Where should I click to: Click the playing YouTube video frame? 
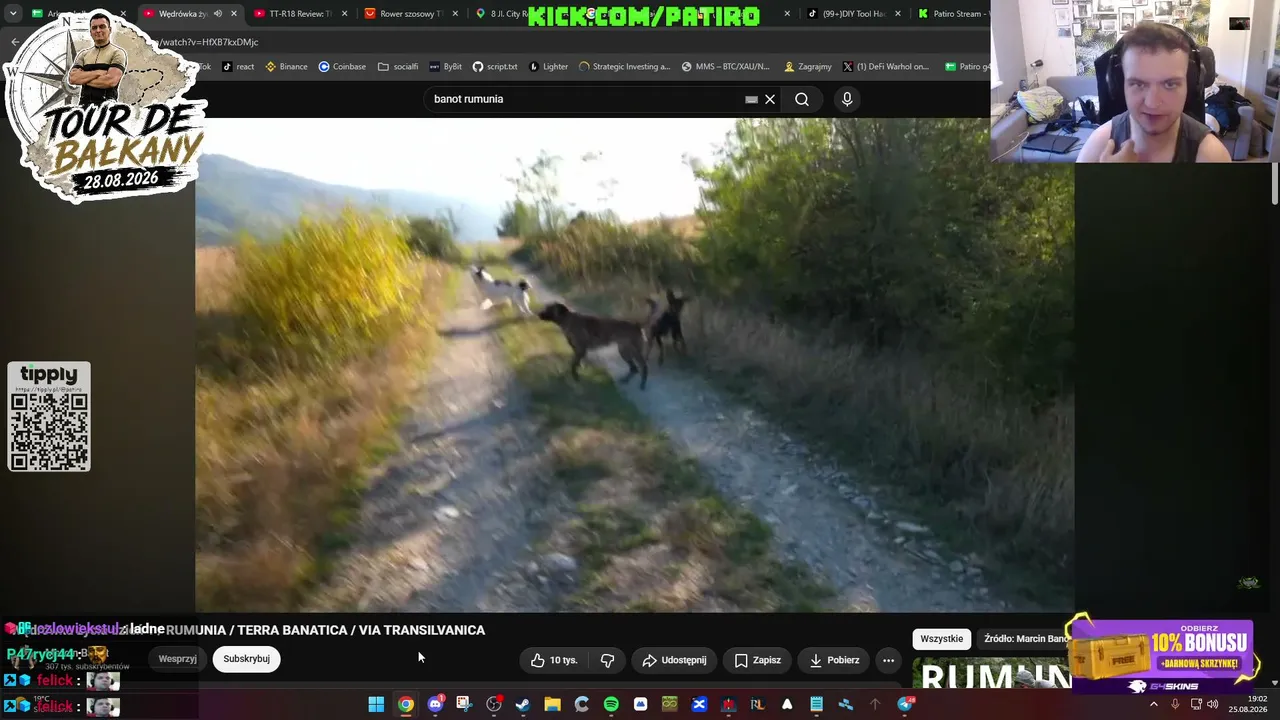click(x=635, y=365)
